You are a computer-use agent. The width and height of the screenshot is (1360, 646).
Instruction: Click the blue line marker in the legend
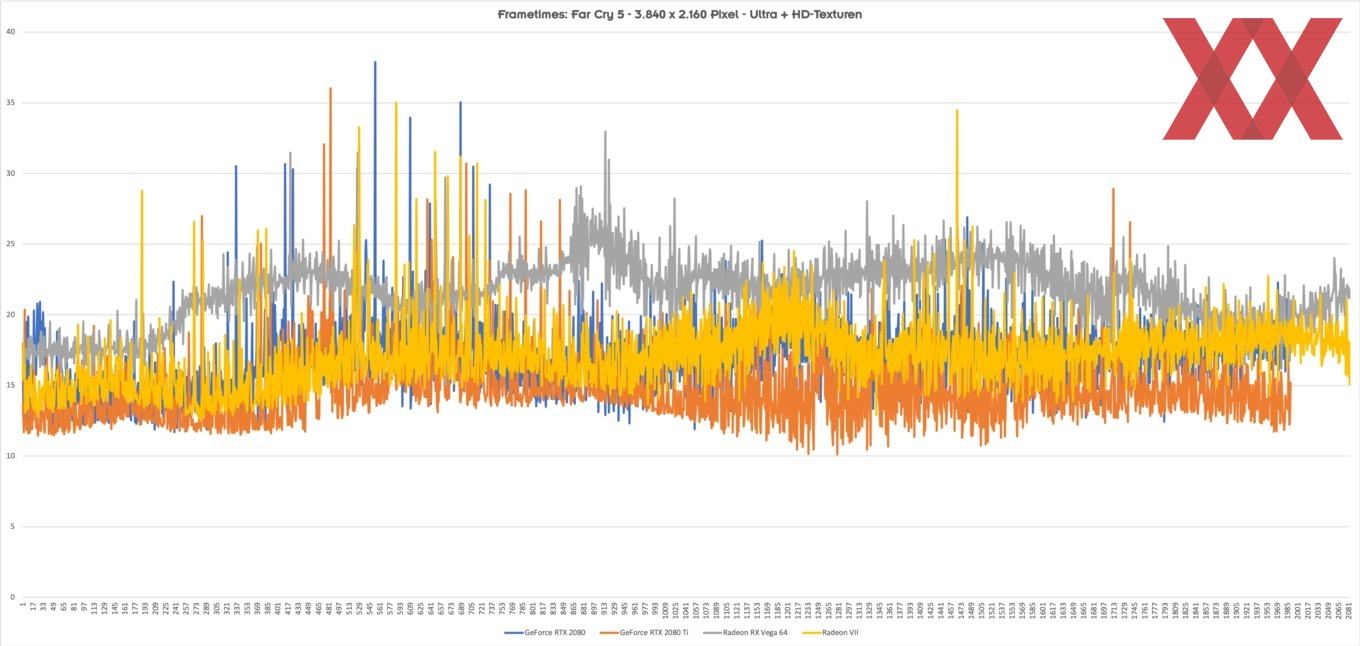click(514, 632)
